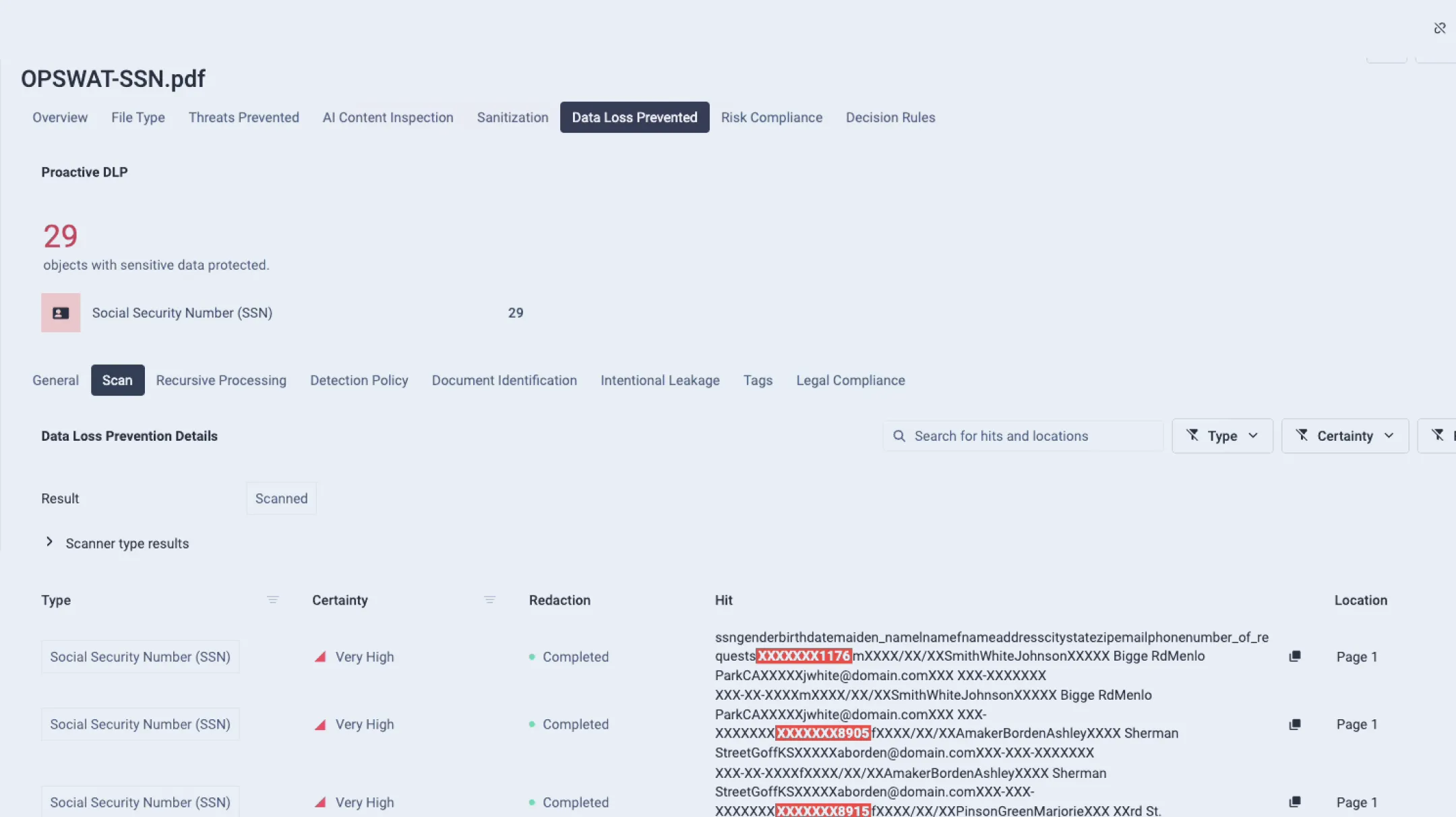
Task: Copy the second hit with 8905
Action: point(1295,725)
